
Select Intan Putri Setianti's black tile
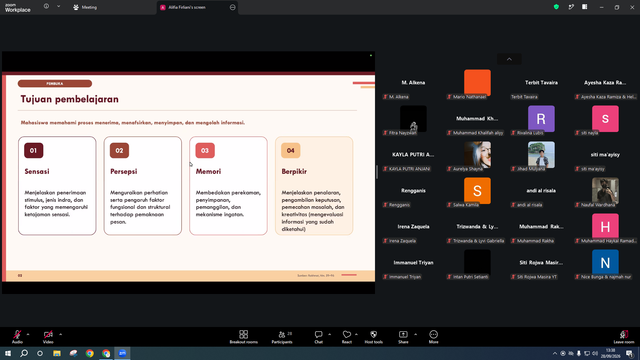tap(477, 262)
